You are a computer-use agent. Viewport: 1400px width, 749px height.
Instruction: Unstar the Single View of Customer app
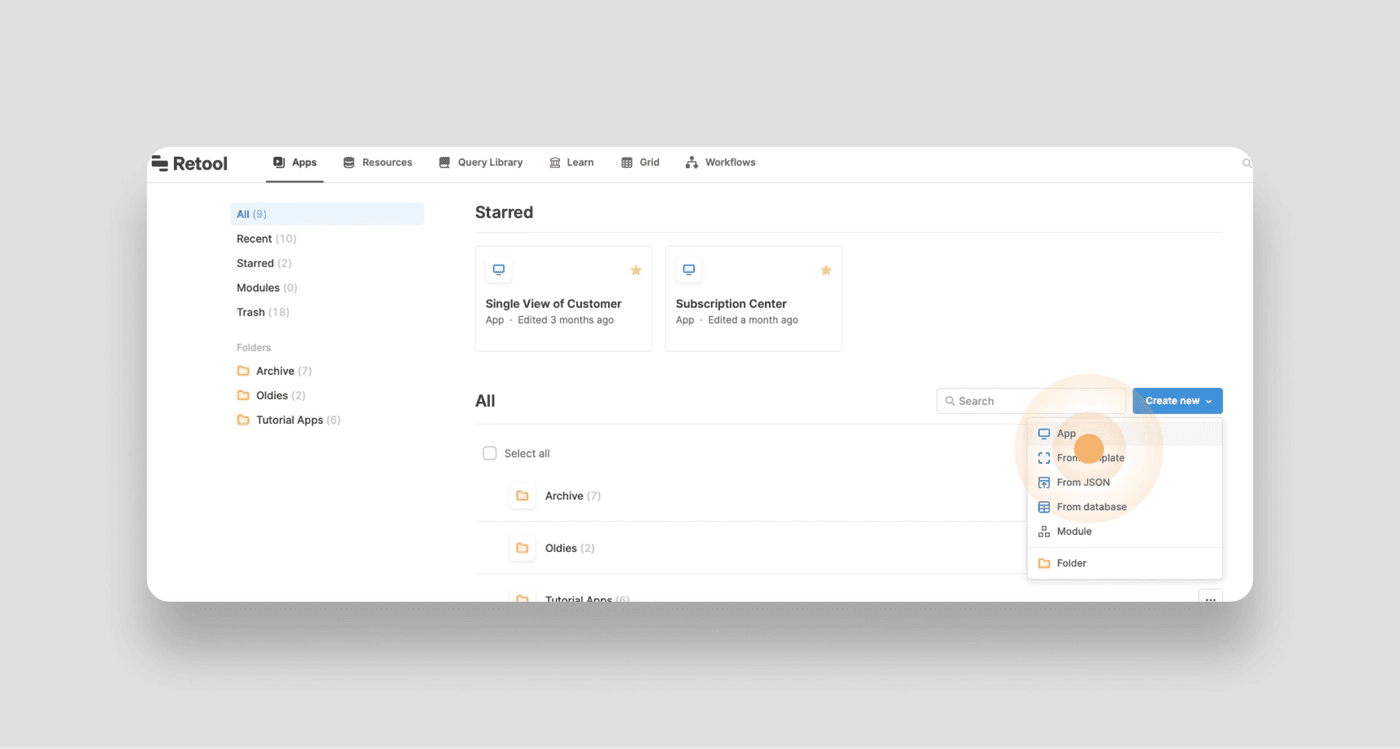click(x=635, y=270)
